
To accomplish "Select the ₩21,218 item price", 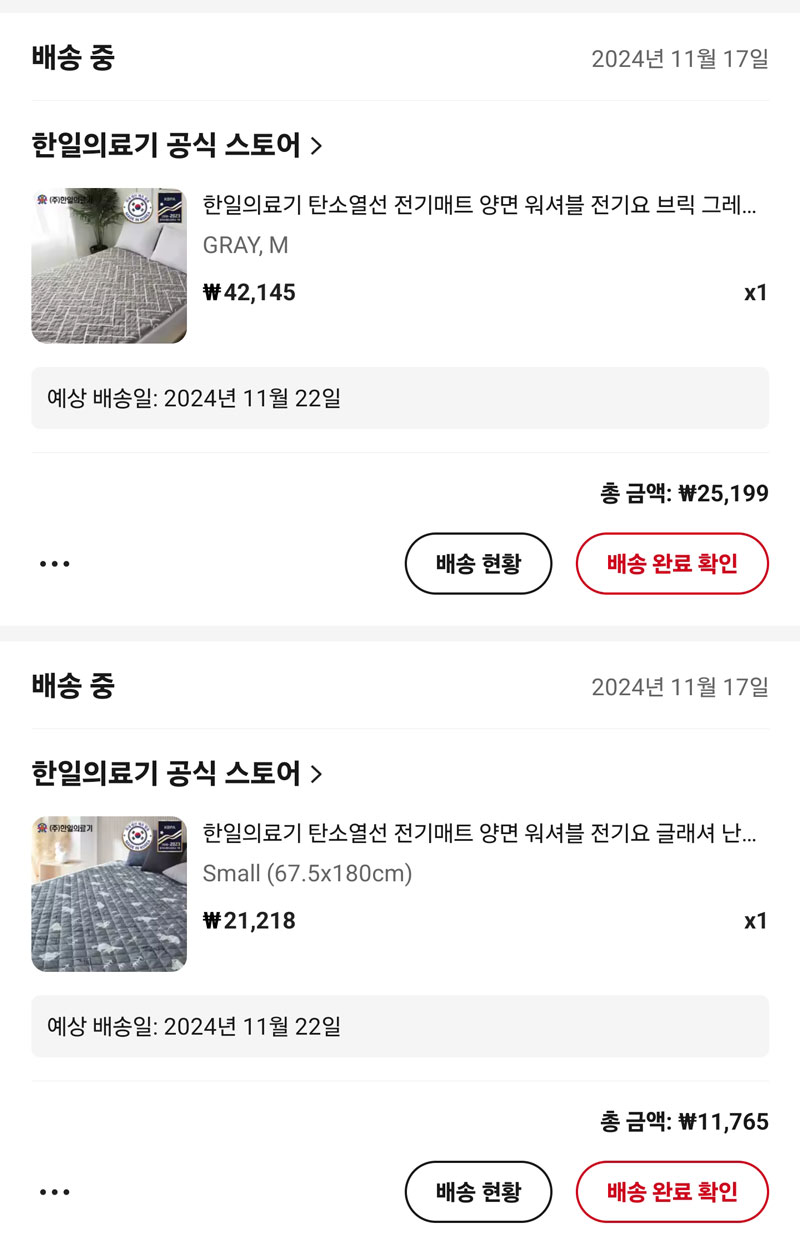I will coord(249,921).
